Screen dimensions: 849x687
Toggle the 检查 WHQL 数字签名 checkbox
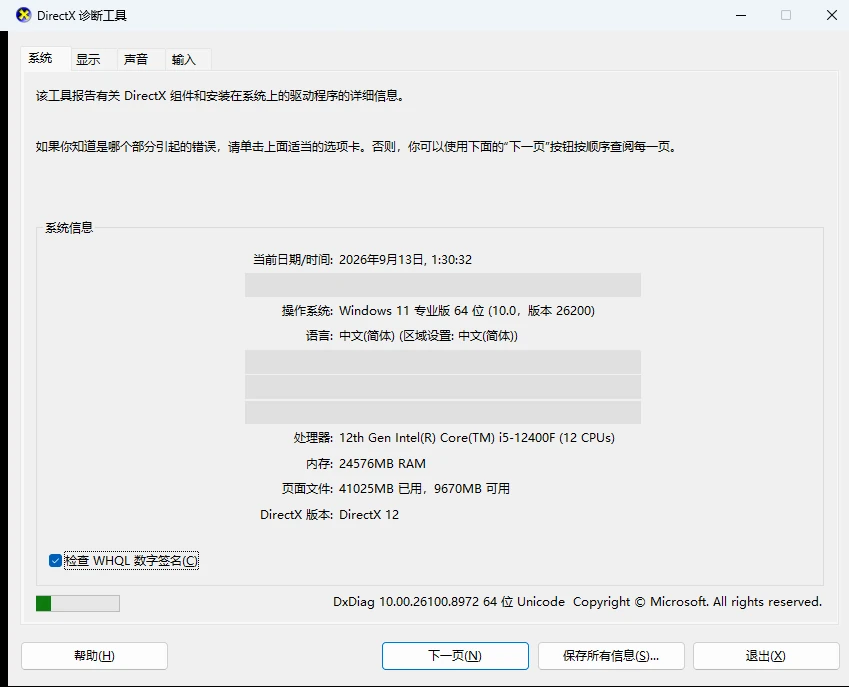pyautogui.click(x=55, y=560)
